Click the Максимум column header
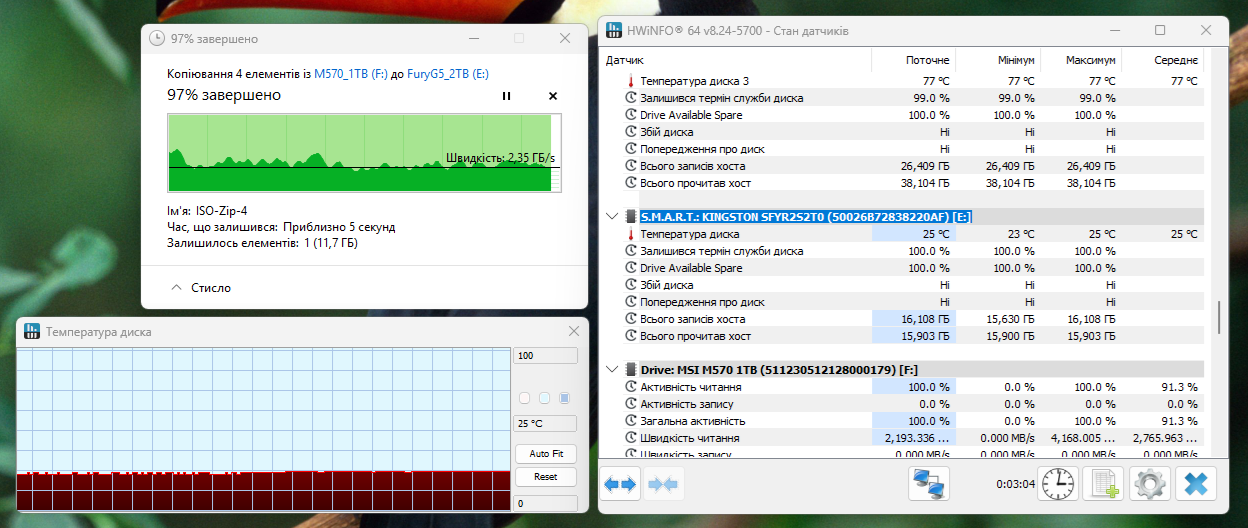Screen dimensions: 1248x528 click(x=1081, y=60)
